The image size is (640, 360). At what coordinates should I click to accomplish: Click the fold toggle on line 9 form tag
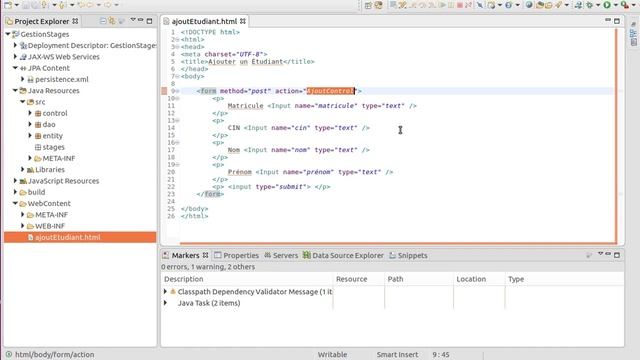click(x=178, y=91)
